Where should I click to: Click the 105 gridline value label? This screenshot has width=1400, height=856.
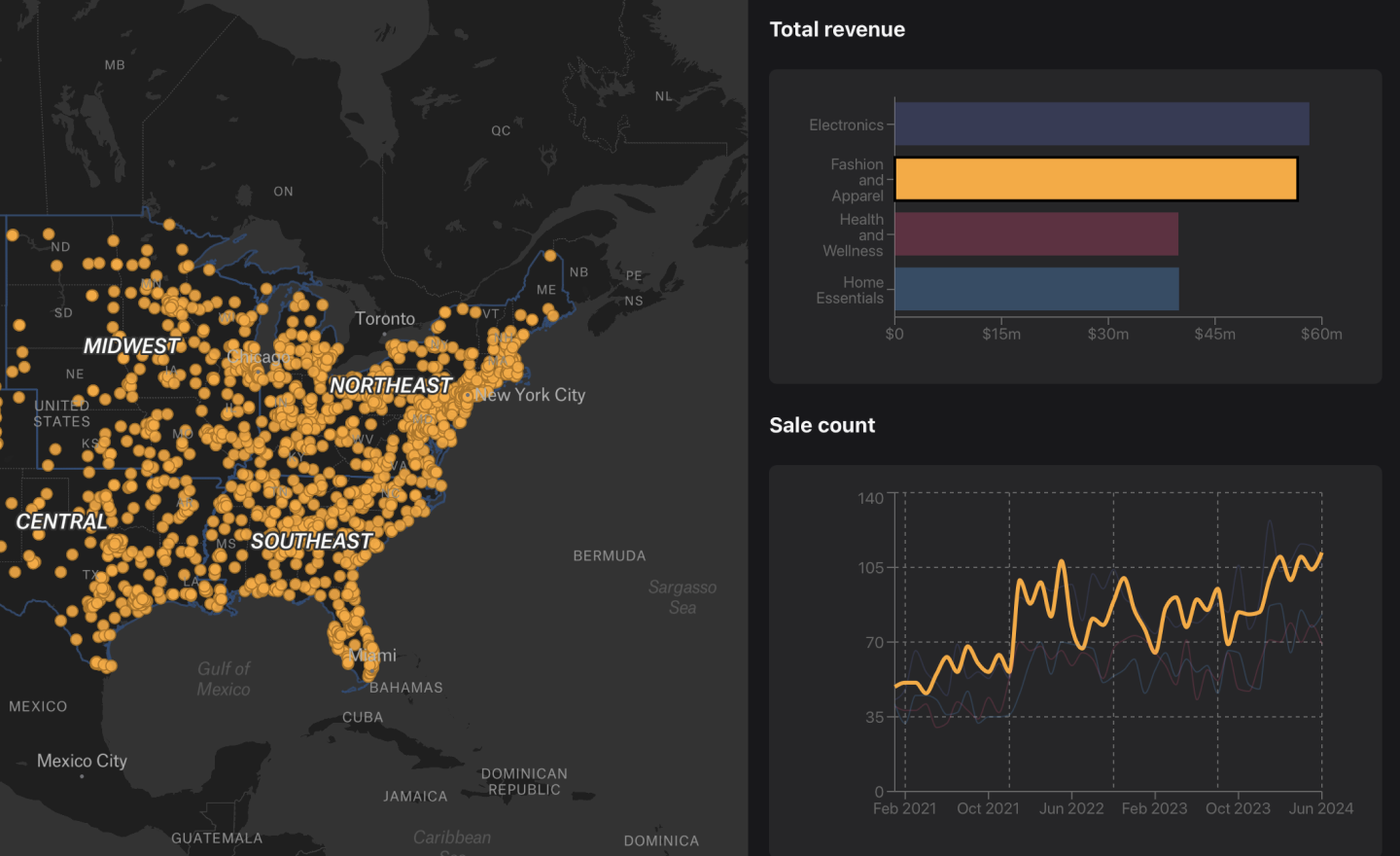pos(870,568)
